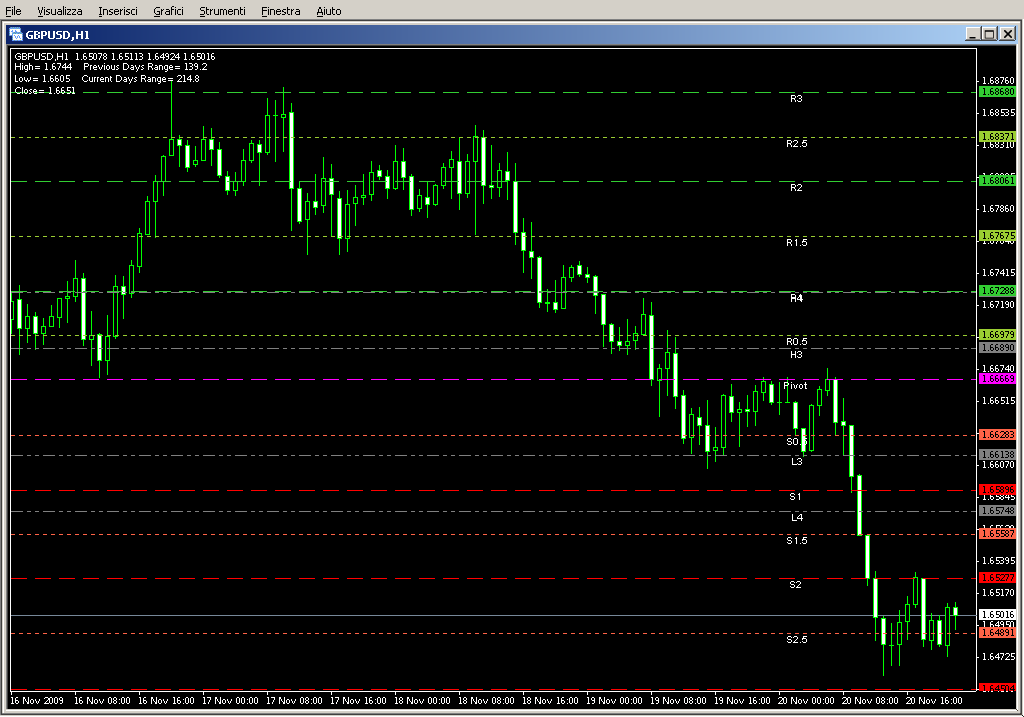The width and height of the screenshot is (1024, 717).
Task: Click the R0.5 level label
Action: click(797, 342)
